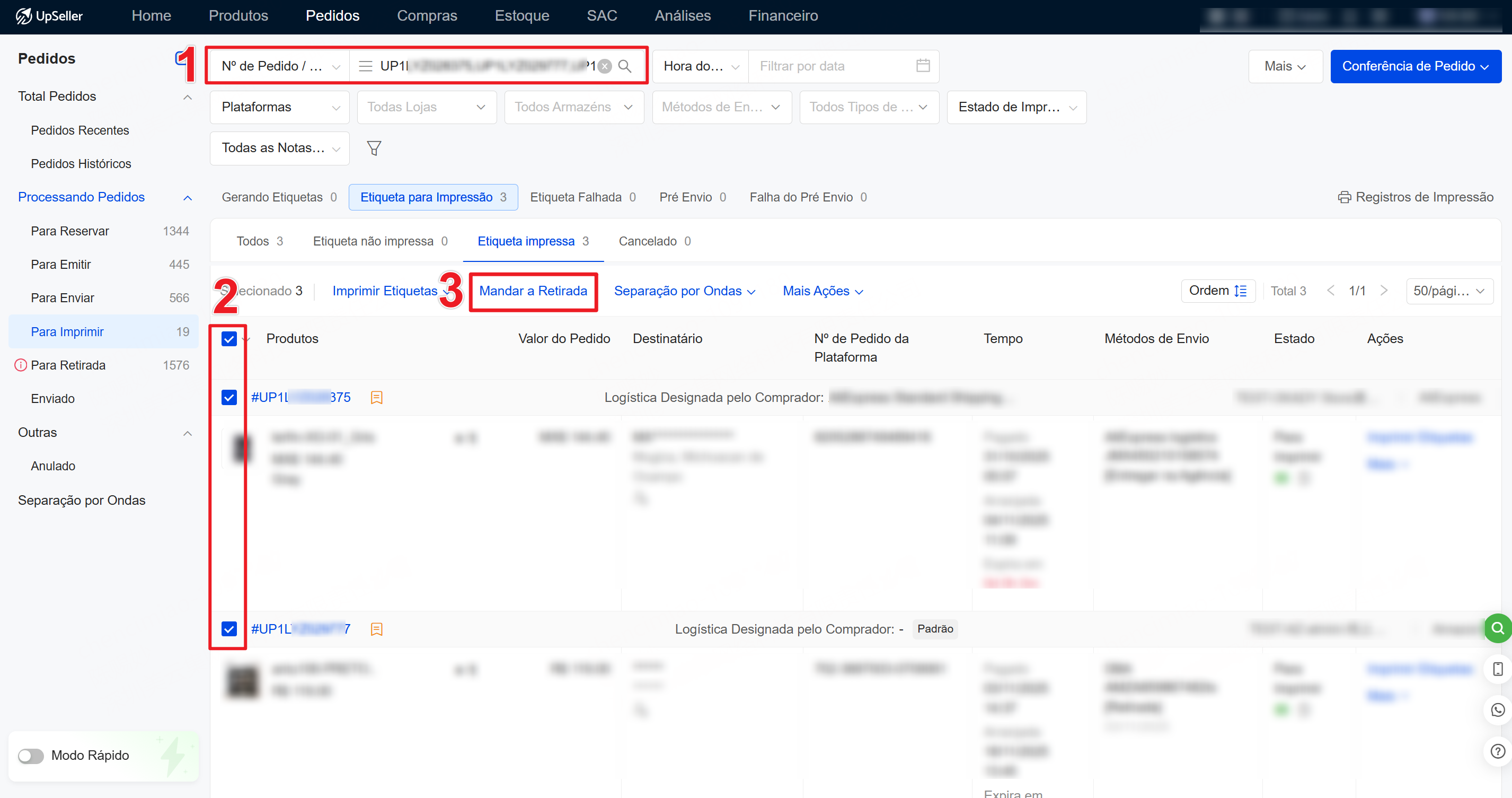Uncheck the checkbox for order ending 375
Screen dimensions: 1512x798
229,398
